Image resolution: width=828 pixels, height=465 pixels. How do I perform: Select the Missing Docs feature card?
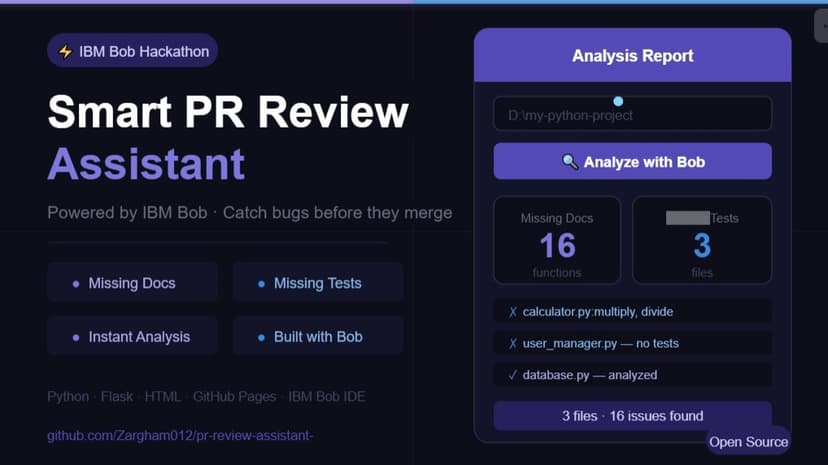(x=133, y=283)
